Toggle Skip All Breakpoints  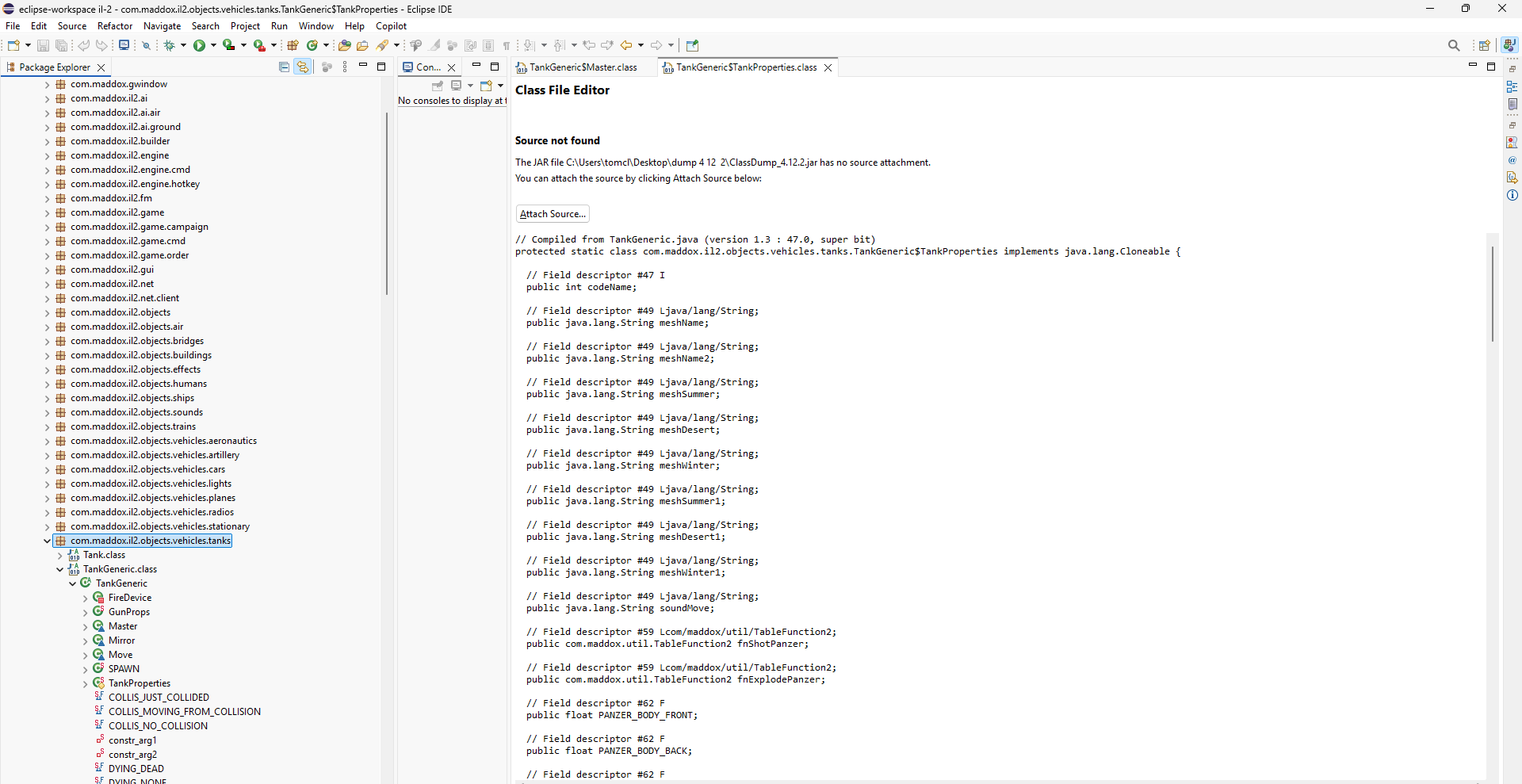pos(147,45)
